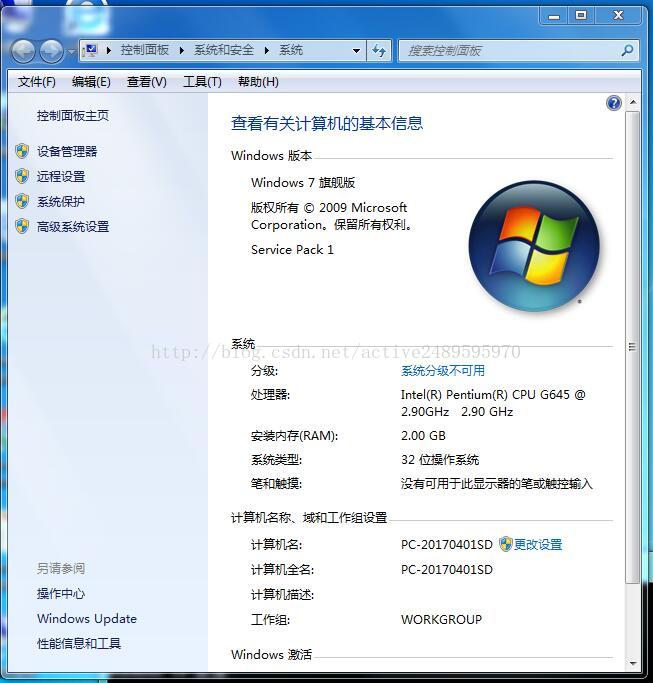
Task: Click the processor value Intel(R) Pentium(R) CPU G645
Action: [493, 403]
